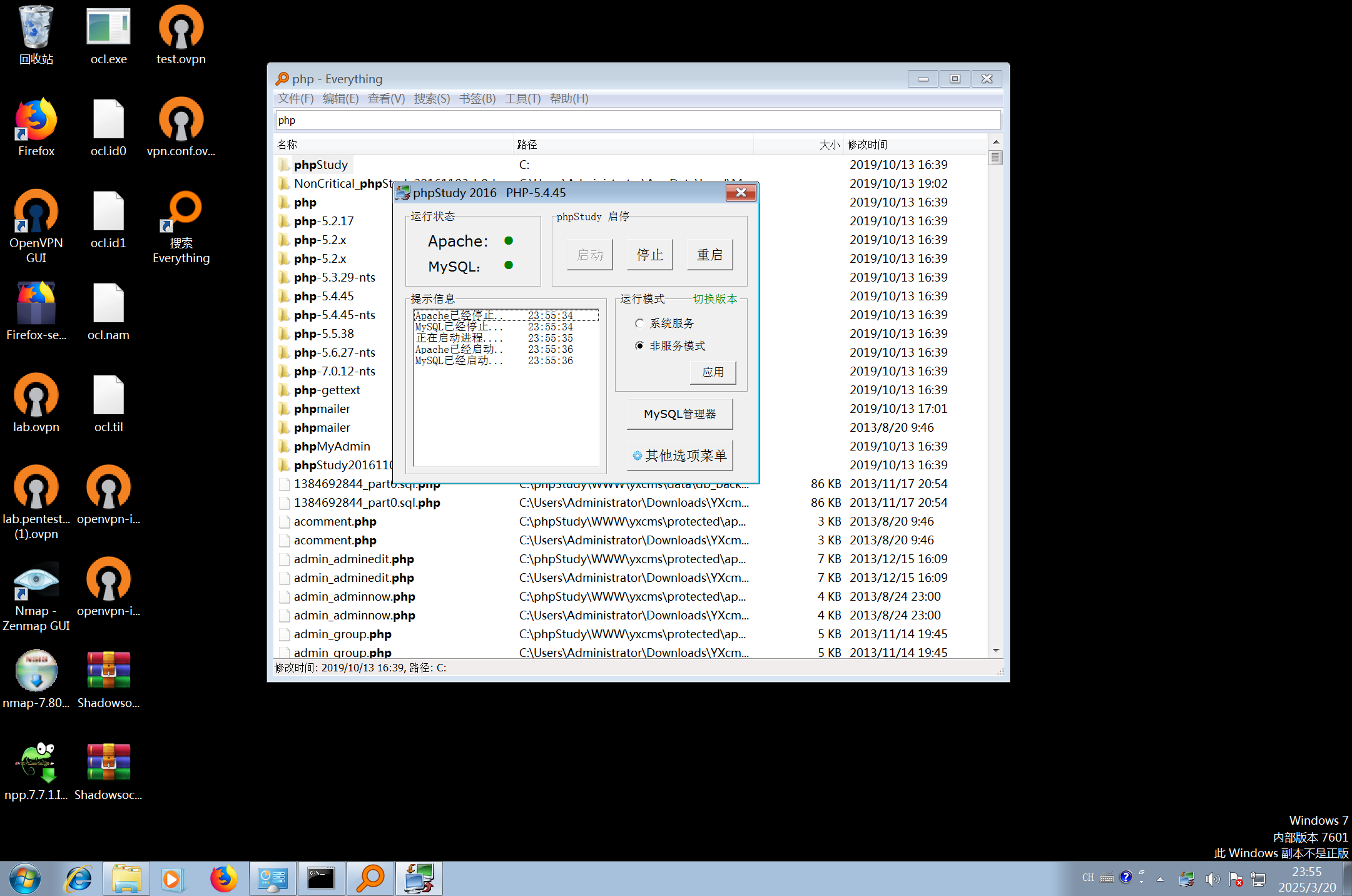The width and height of the screenshot is (1352, 896).
Task: Open the 其他选项菜单 dropdown menu
Action: [x=680, y=456]
